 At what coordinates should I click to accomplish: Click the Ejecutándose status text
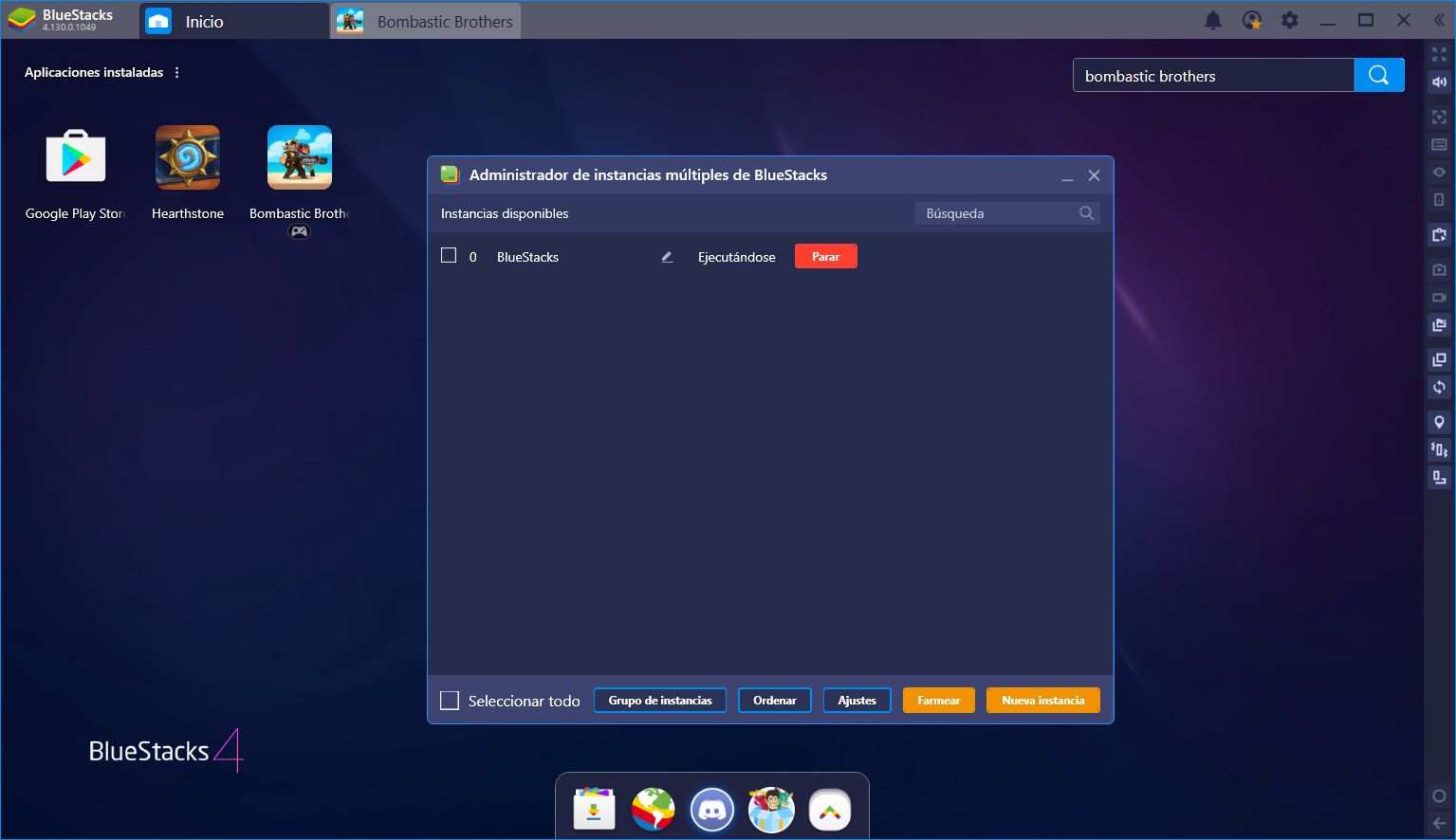pos(737,257)
